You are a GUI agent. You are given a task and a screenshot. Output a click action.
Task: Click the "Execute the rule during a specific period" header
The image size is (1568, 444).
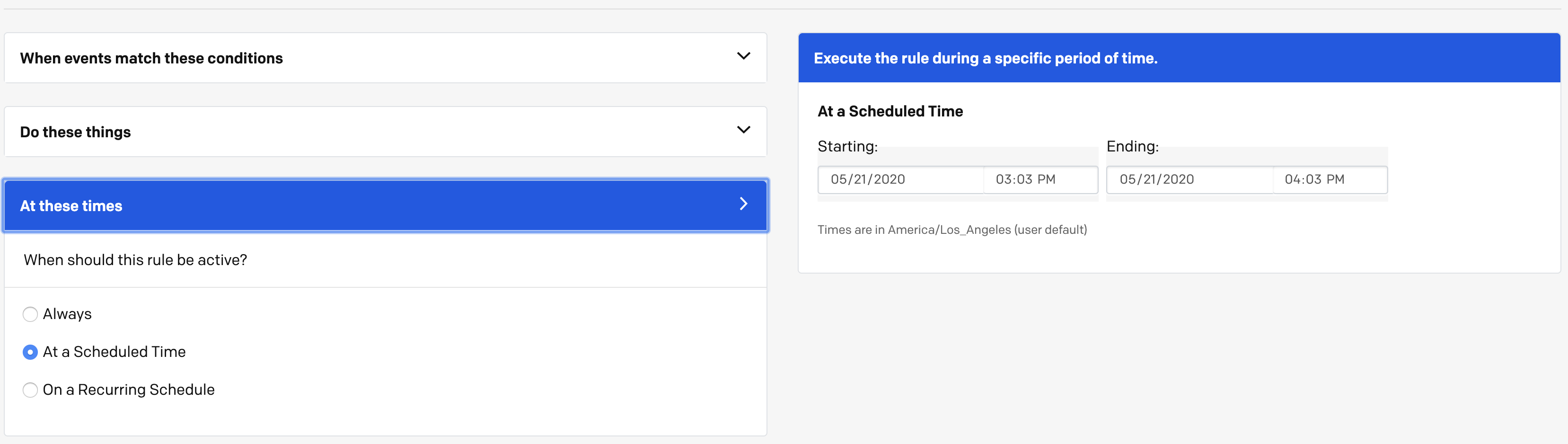click(x=986, y=59)
